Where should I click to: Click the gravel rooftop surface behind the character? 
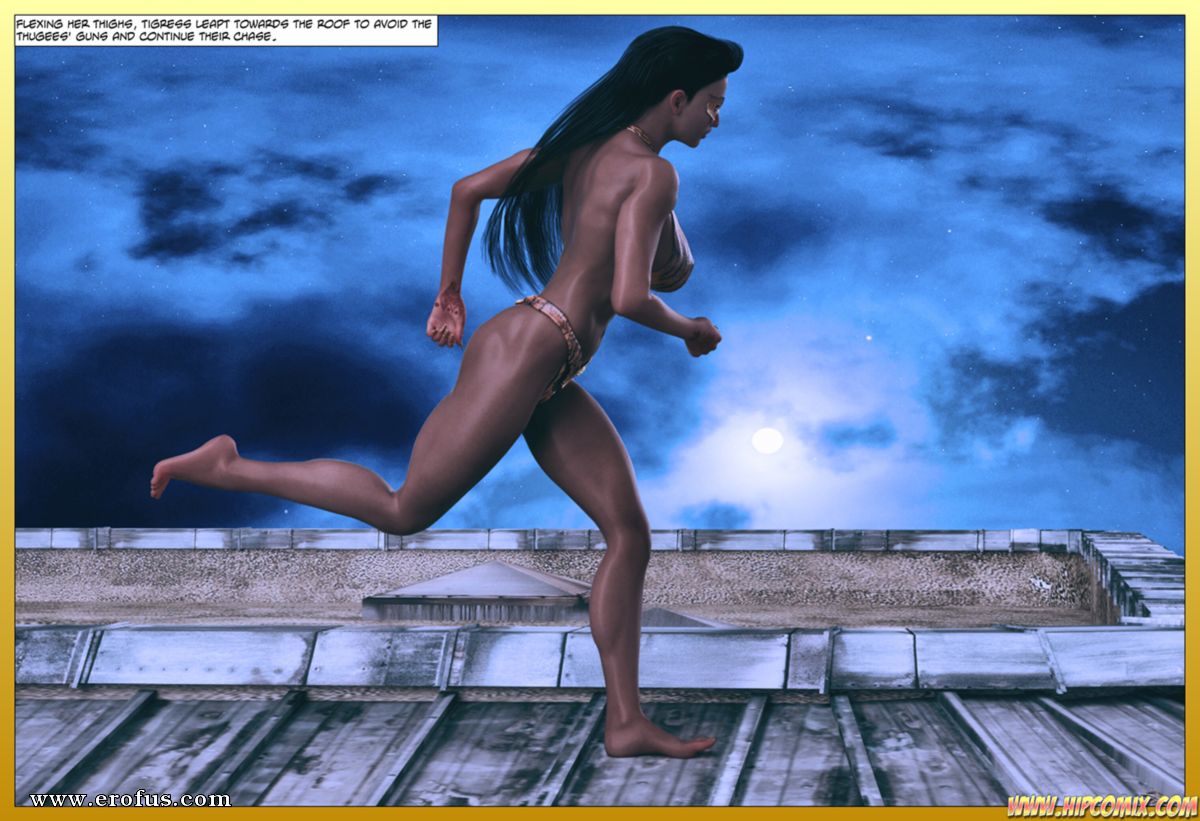click(x=850, y=585)
